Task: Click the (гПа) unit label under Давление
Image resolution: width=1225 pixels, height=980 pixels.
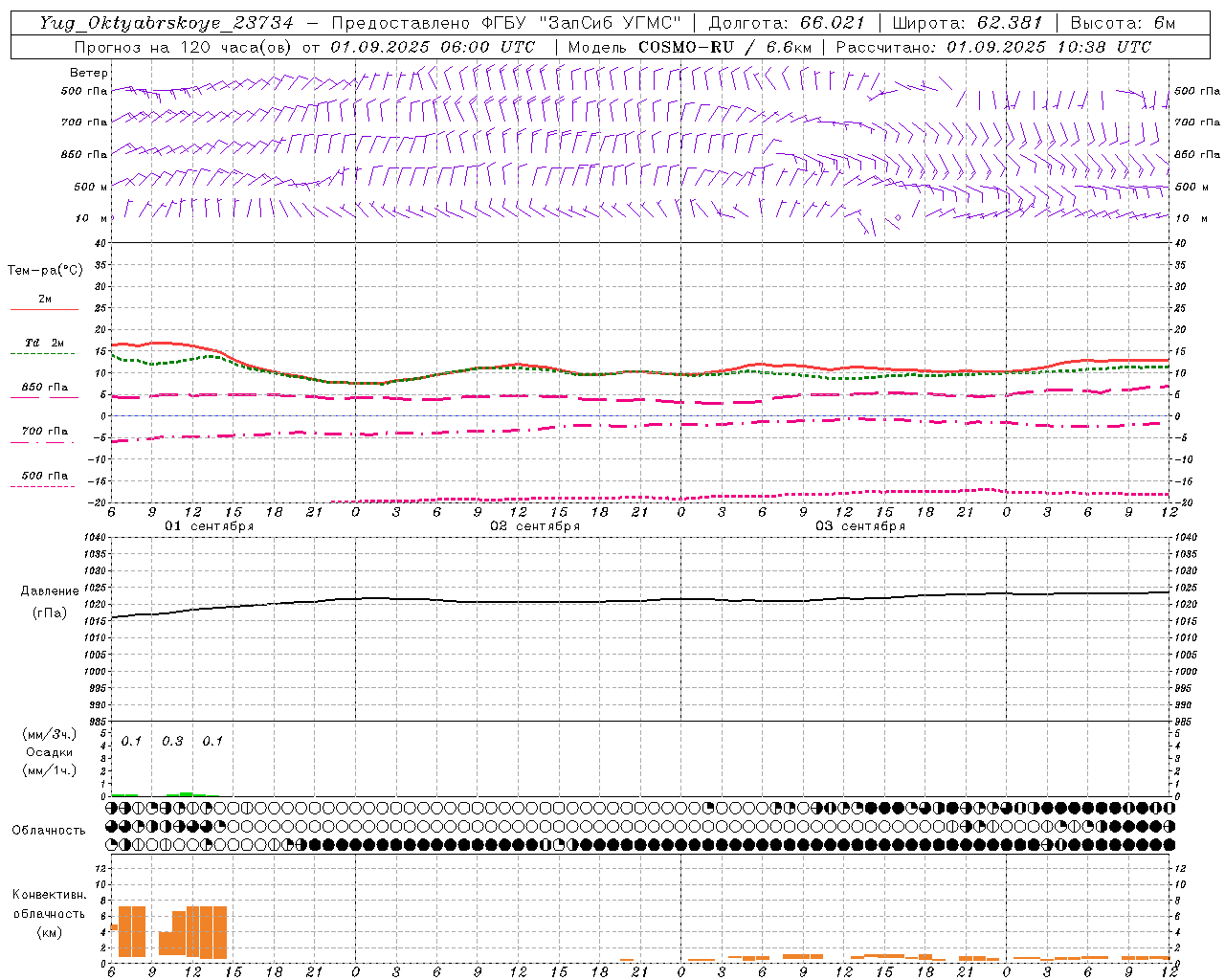Action: 50,613
